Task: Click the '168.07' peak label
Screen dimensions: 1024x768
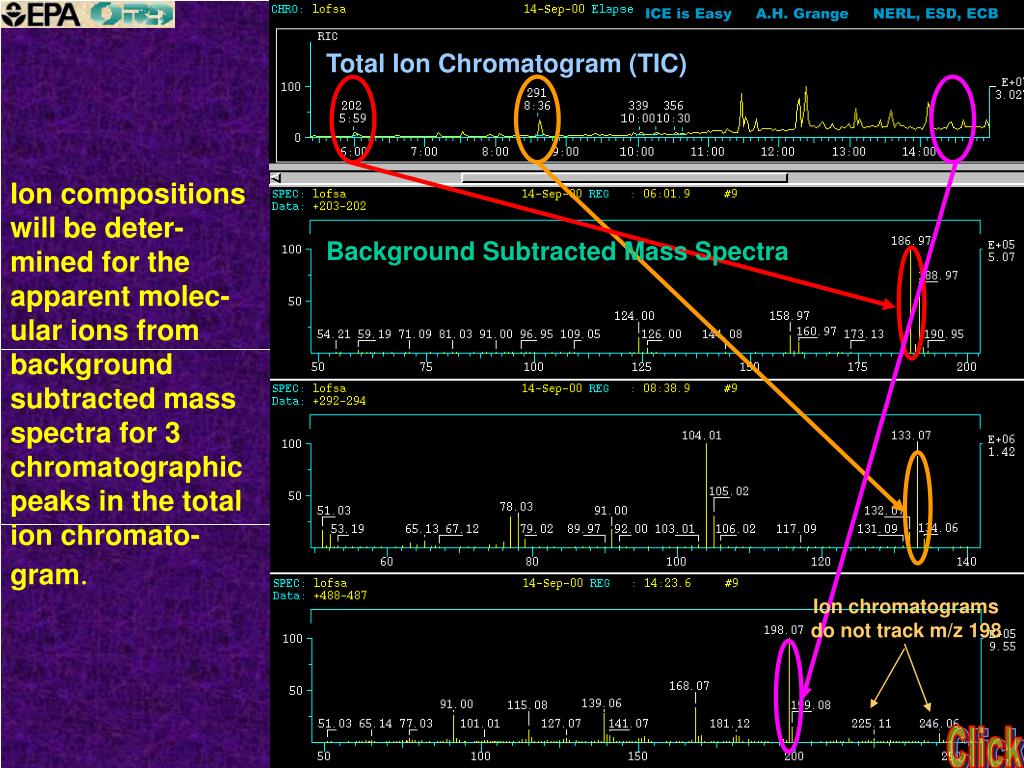Action: click(689, 686)
